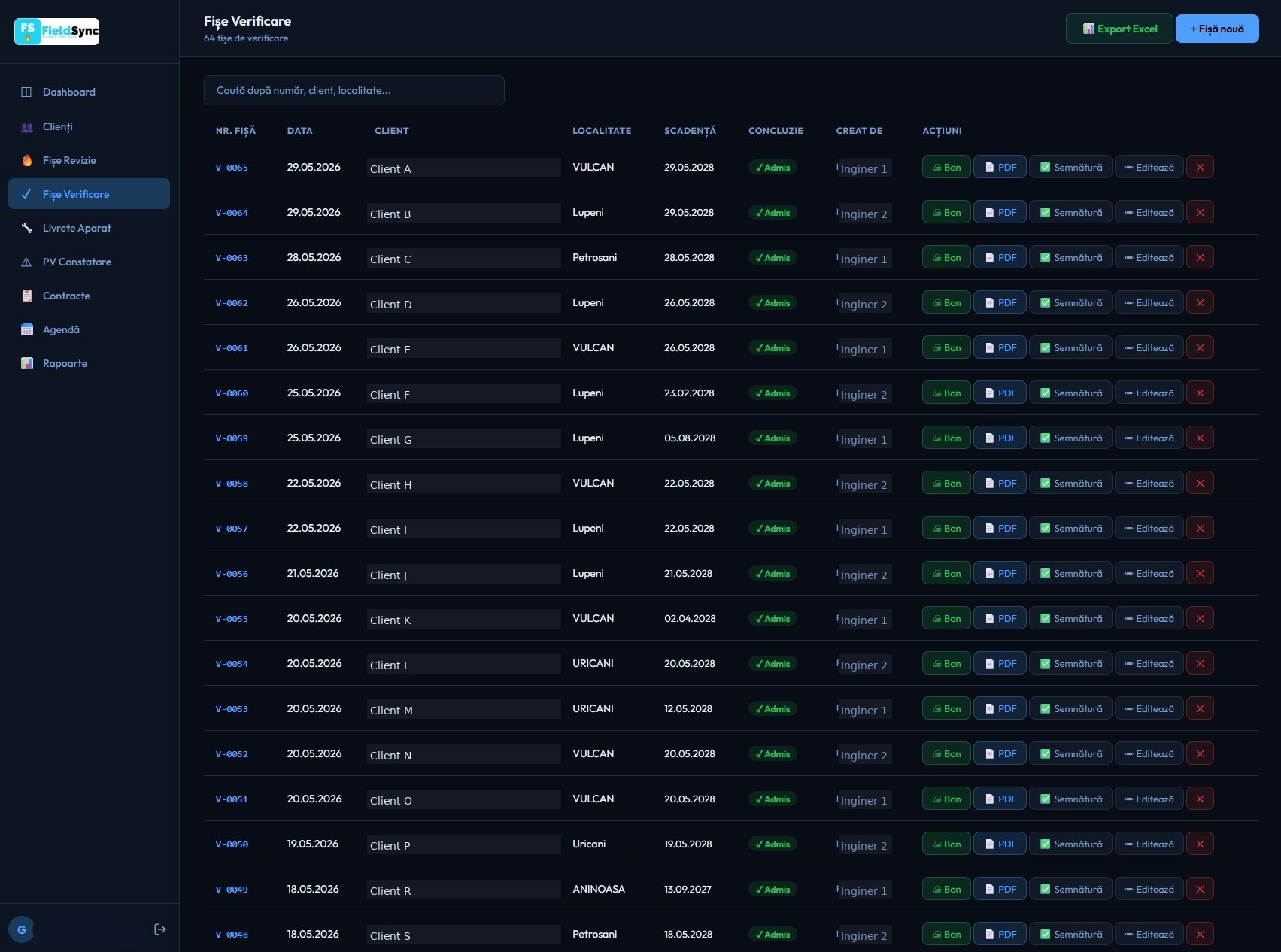This screenshot has height=952, width=1281.
Task: Open fișa number V-0056
Action: [232, 574]
